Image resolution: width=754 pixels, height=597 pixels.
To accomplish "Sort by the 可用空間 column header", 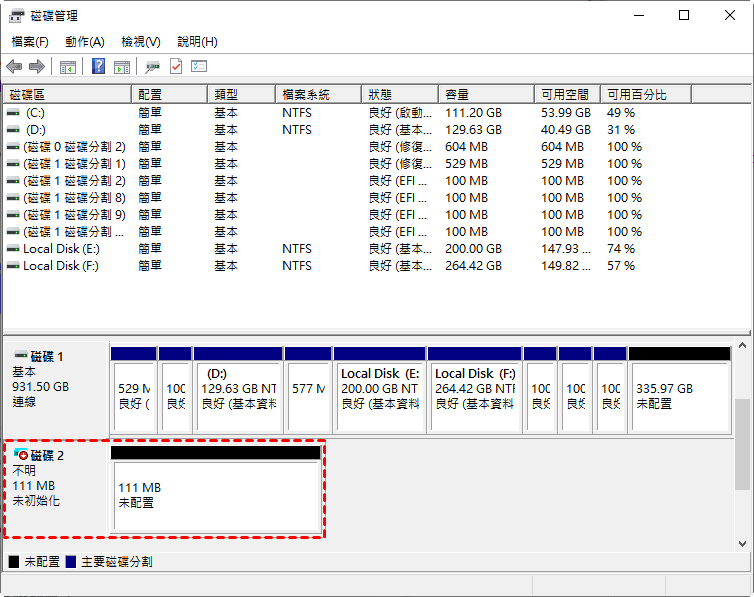I will (x=568, y=95).
